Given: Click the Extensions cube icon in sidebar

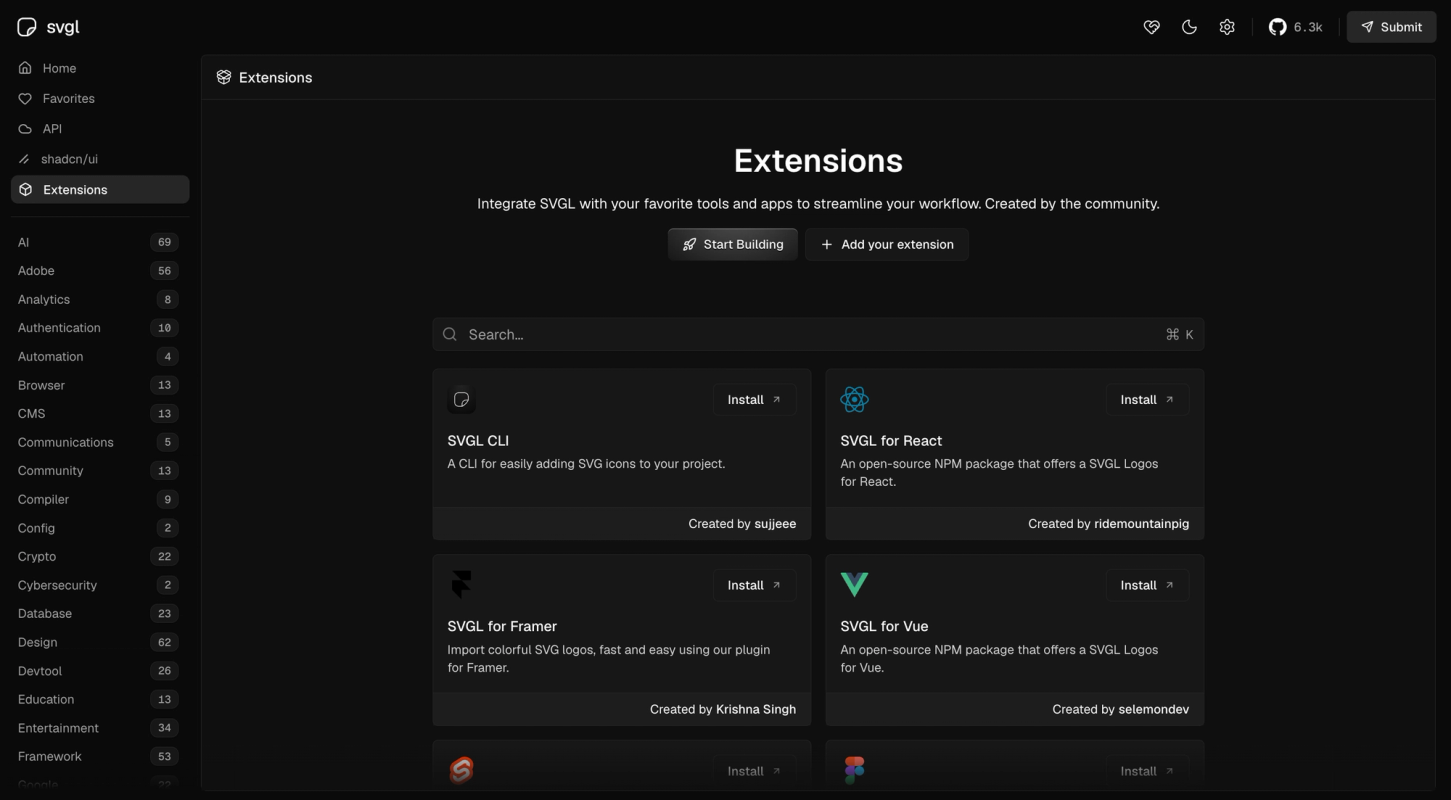Looking at the screenshot, I should point(26,189).
